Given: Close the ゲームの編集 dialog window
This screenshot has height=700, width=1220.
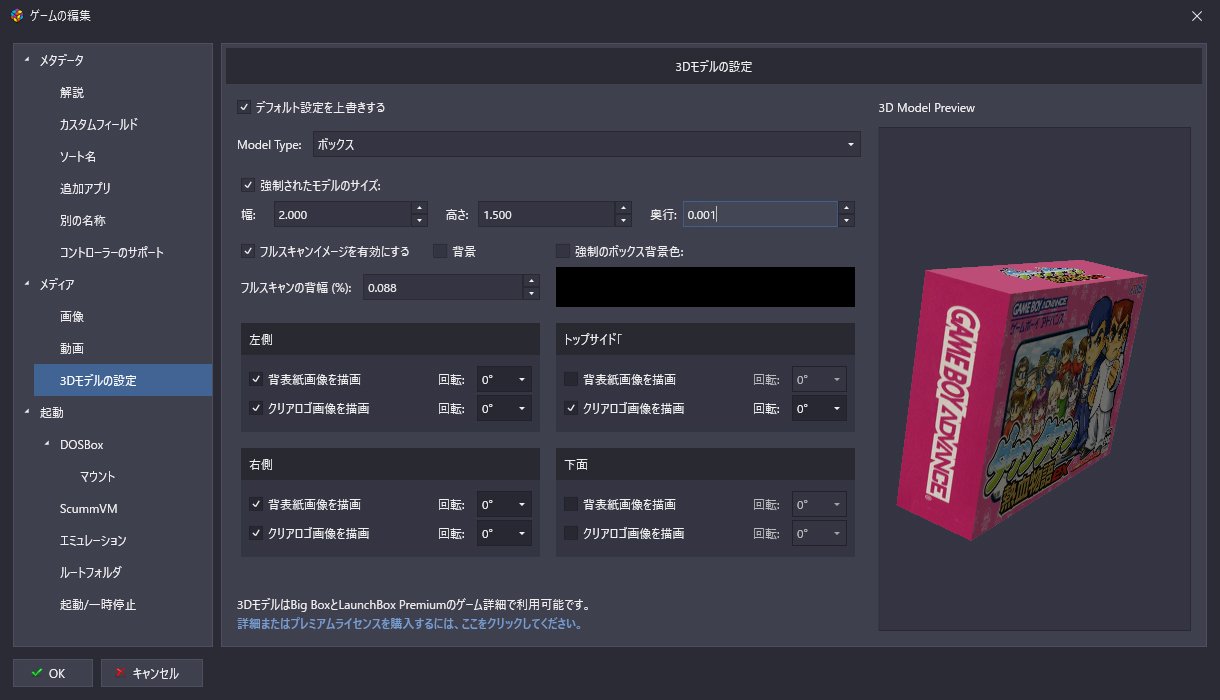Looking at the screenshot, I should click(1197, 15).
